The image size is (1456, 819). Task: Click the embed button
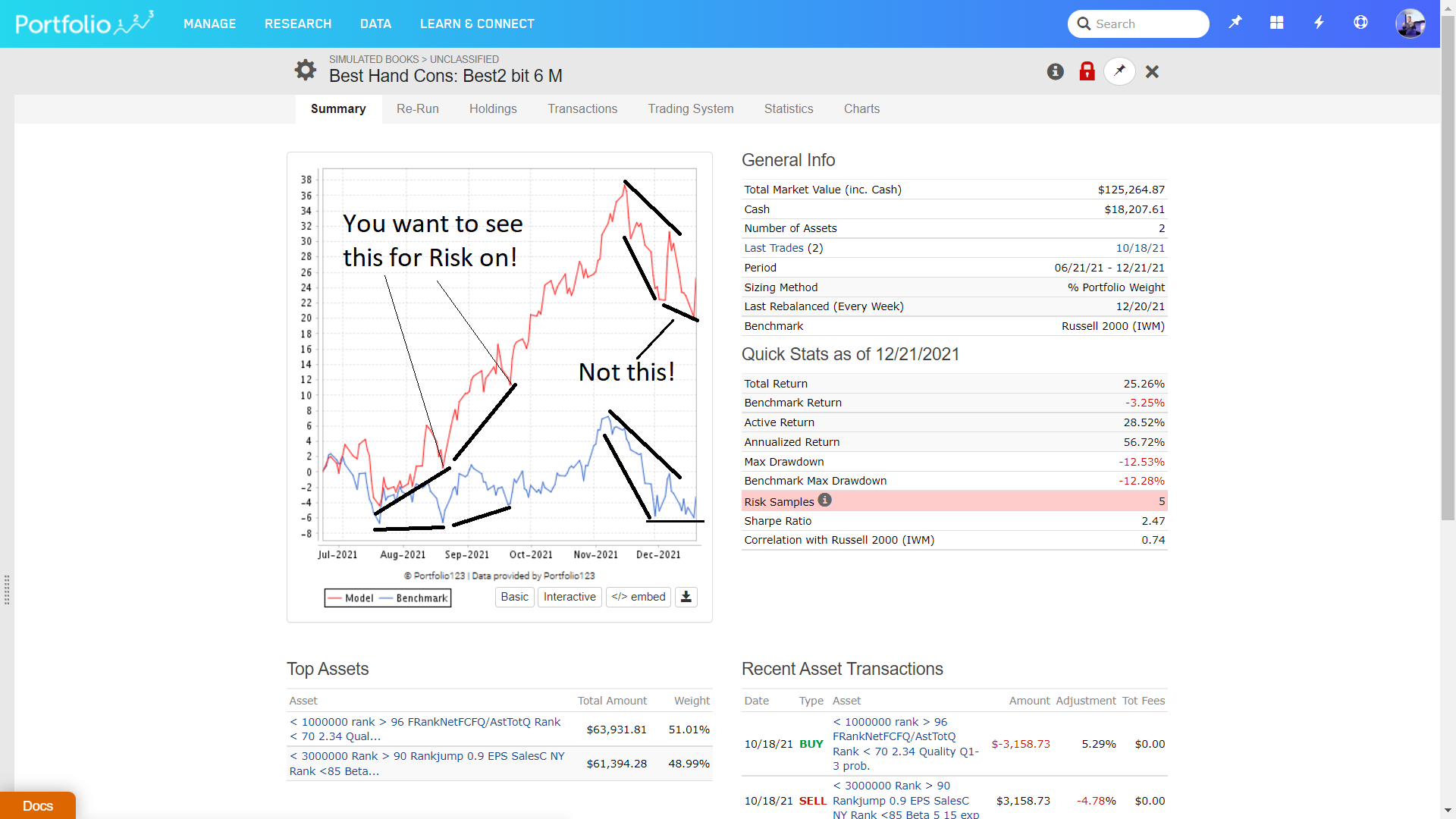tap(638, 597)
